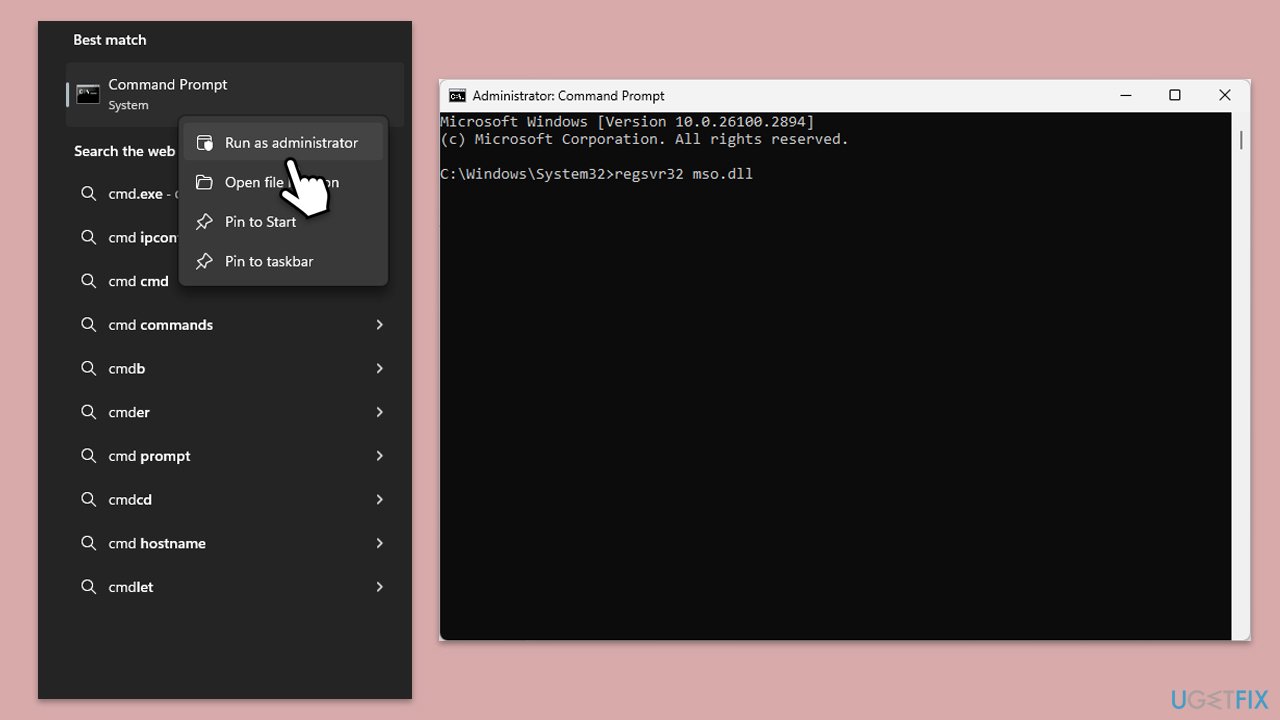The width and height of the screenshot is (1280, 720).
Task: Click the Best match heading
Action: (x=110, y=40)
